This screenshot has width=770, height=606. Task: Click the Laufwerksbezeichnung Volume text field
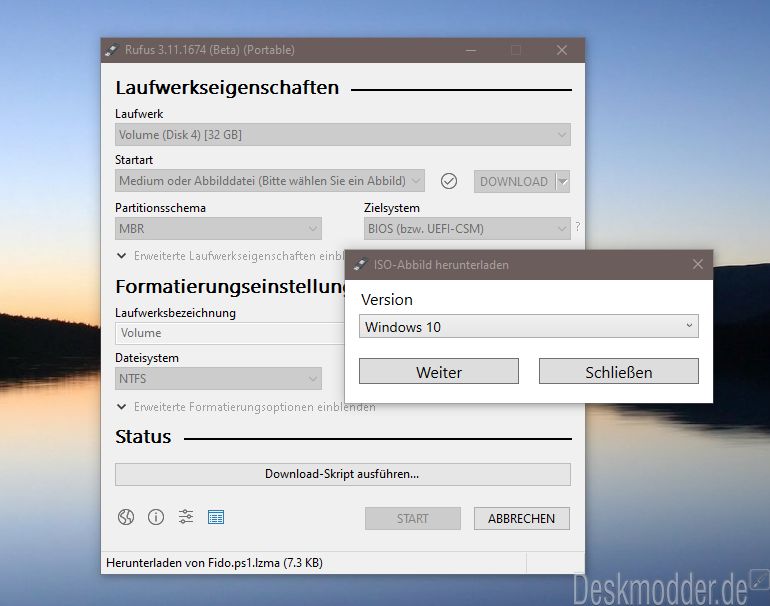230,333
